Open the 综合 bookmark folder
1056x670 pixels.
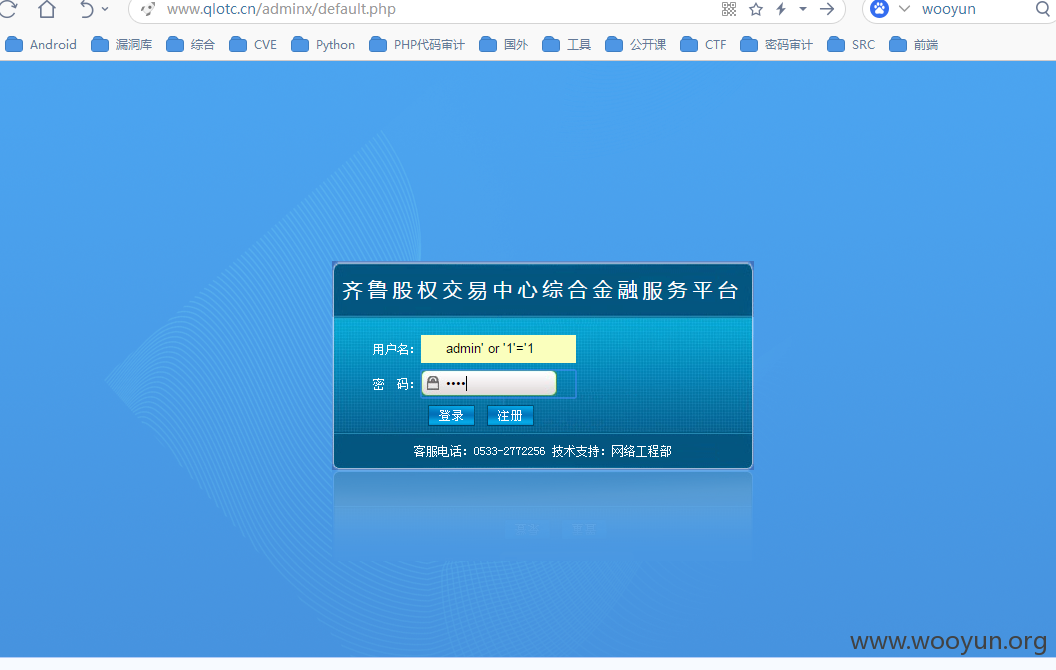click(191, 44)
